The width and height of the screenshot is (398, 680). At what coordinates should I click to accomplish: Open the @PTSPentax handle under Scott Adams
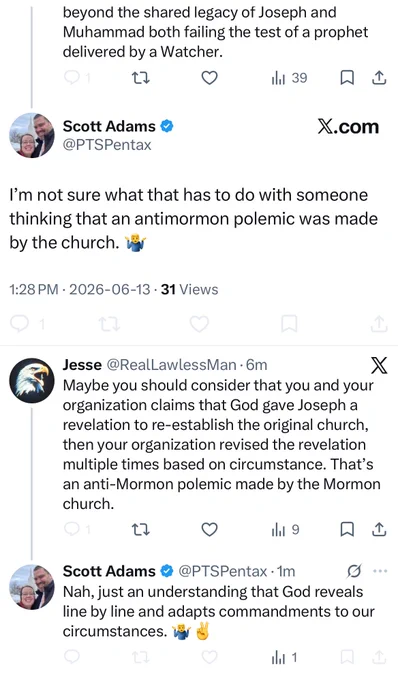[x=107, y=145]
